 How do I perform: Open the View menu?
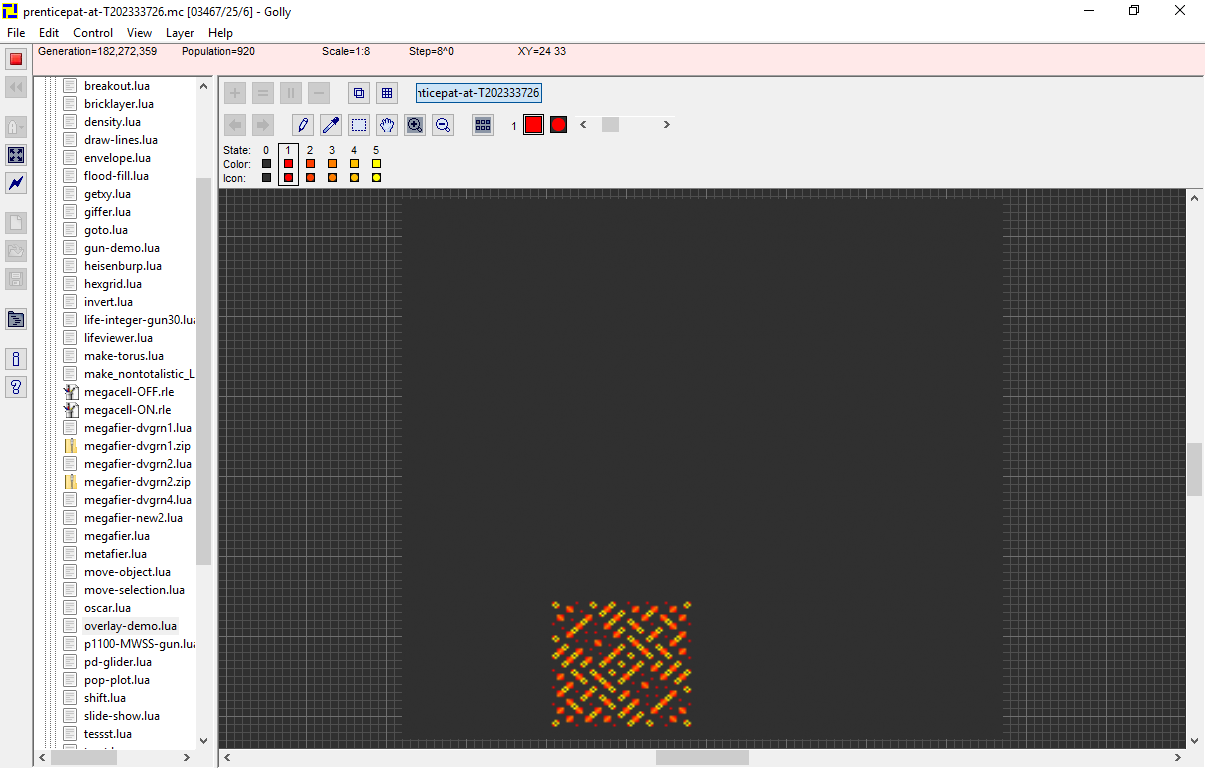coord(139,33)
